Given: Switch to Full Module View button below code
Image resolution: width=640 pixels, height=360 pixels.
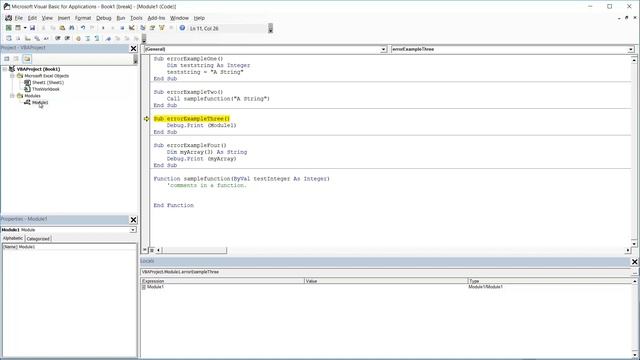Looking at the screenshot, I should tap(151, 250).
